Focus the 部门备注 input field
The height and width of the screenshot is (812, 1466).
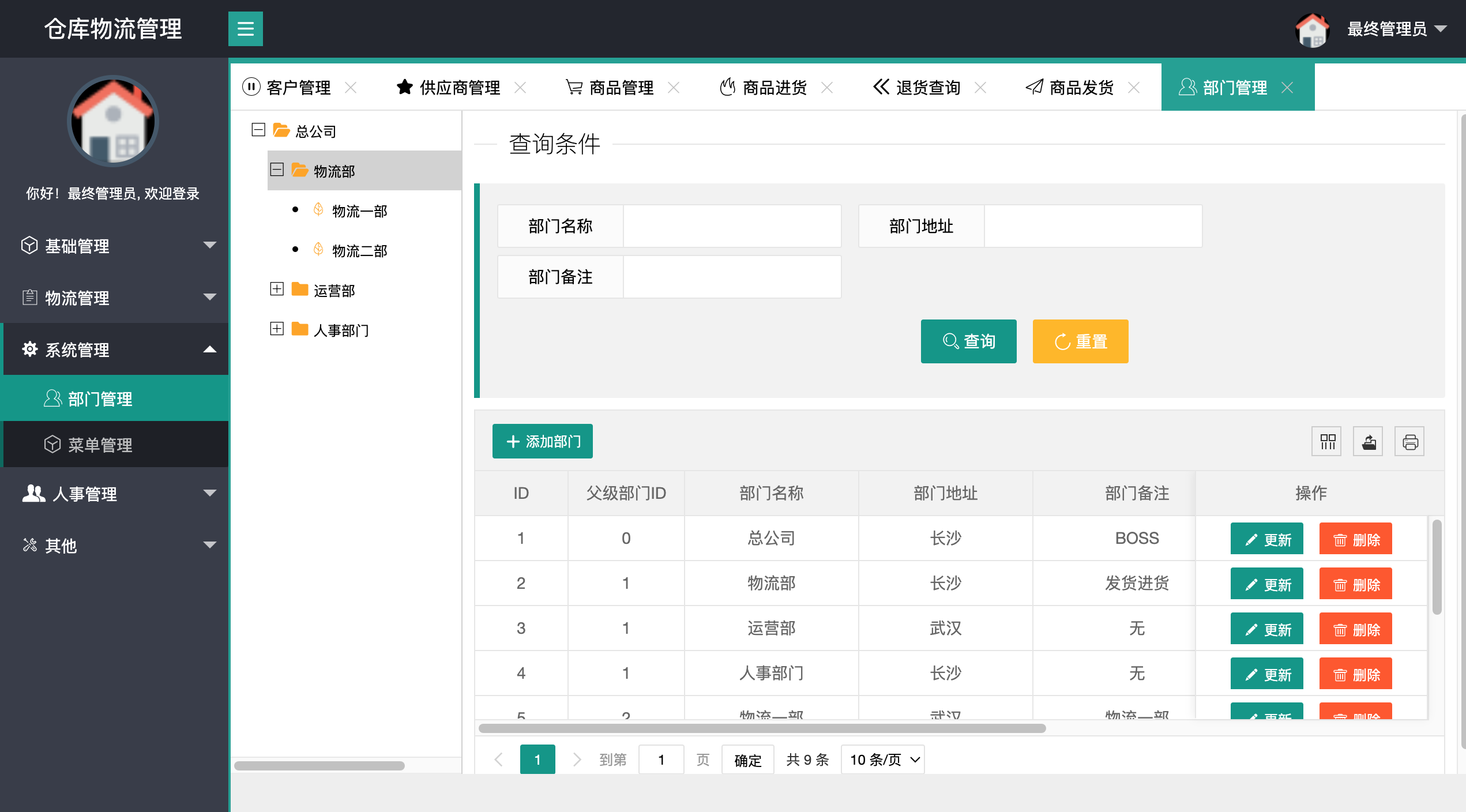pyautogui.click(x=732, y=277)
